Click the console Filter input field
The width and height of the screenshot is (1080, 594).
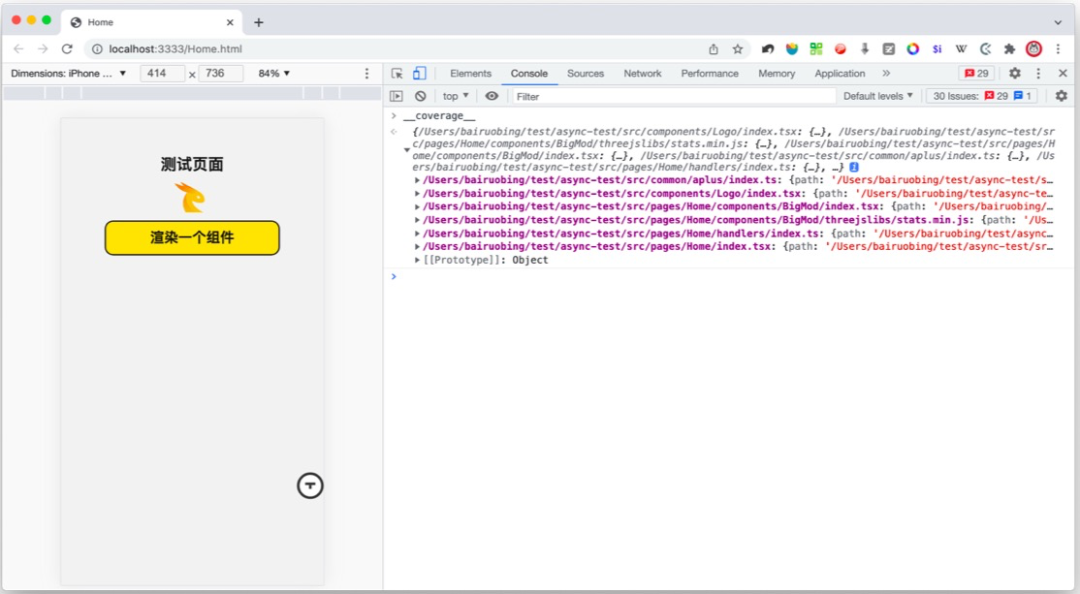coord(674,96)
